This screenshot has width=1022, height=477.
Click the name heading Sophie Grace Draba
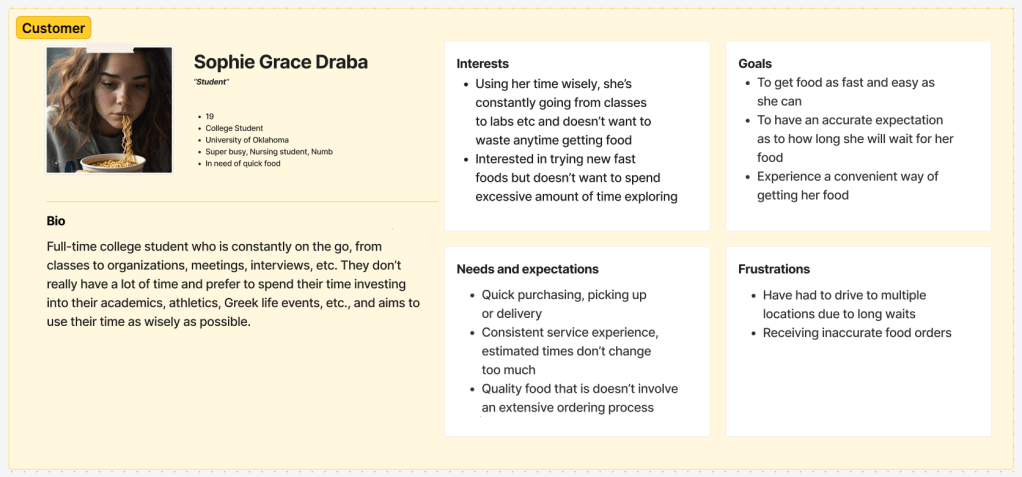coord(281,62)
